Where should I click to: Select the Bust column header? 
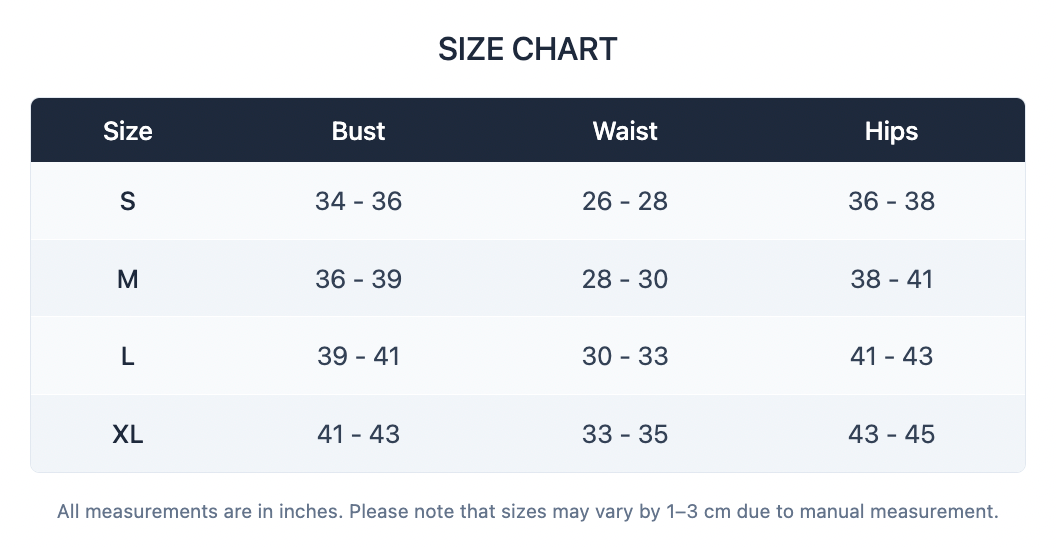[358, 131]
